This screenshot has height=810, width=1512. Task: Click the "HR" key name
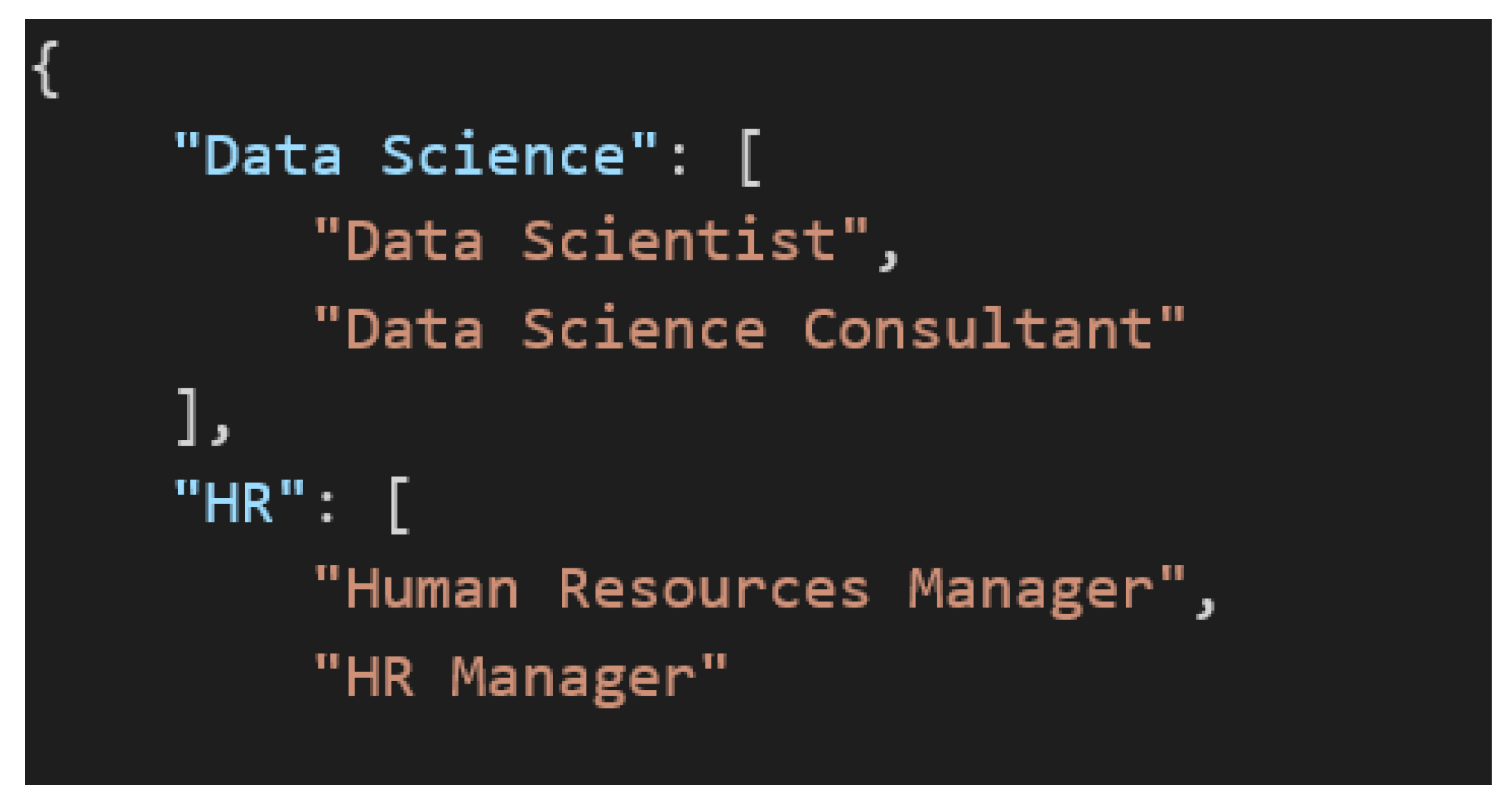[x=239, y=501]
